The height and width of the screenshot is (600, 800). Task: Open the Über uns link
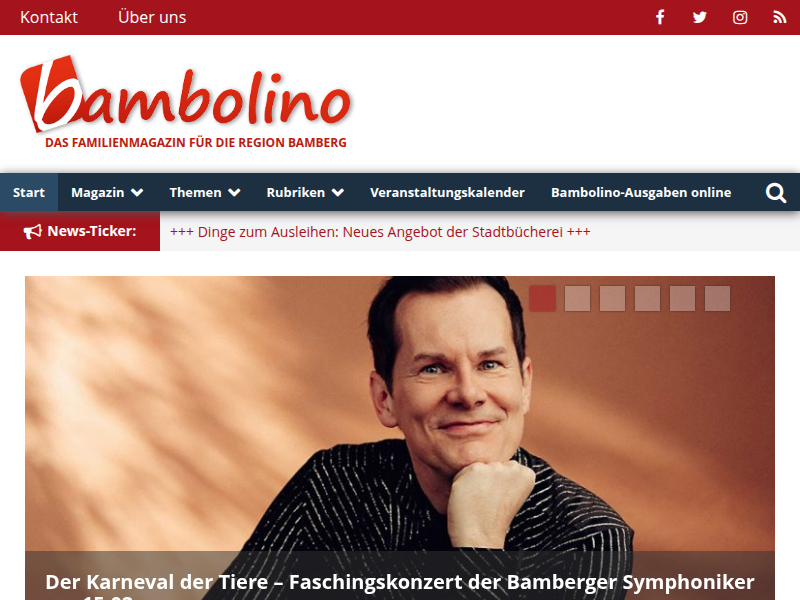[152, 17]
